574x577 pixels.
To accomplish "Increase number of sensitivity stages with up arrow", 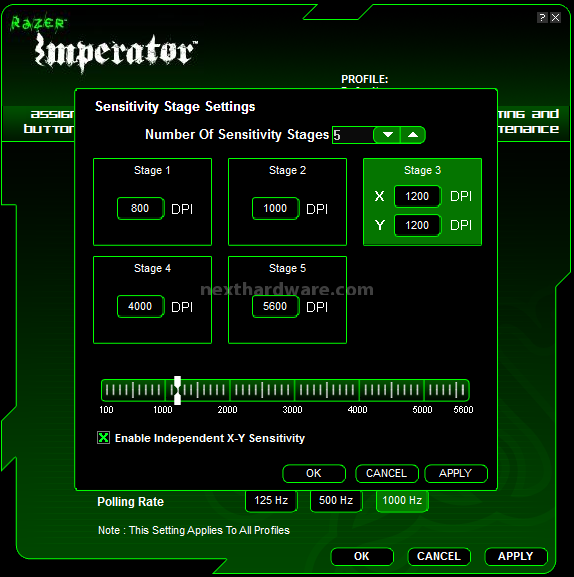I will coord(413,135).
